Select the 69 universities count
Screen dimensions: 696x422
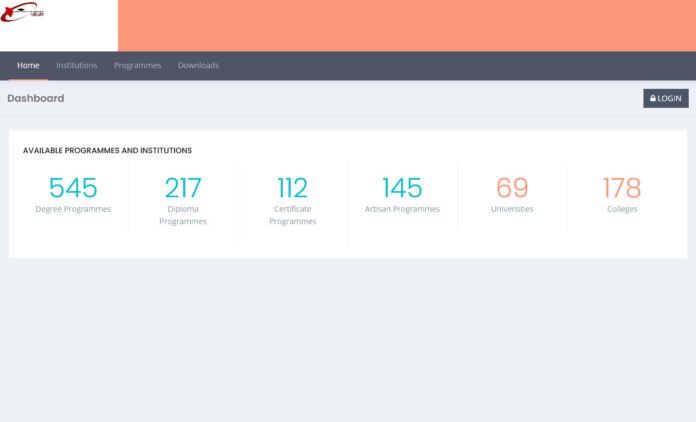[x=512, y=188]
